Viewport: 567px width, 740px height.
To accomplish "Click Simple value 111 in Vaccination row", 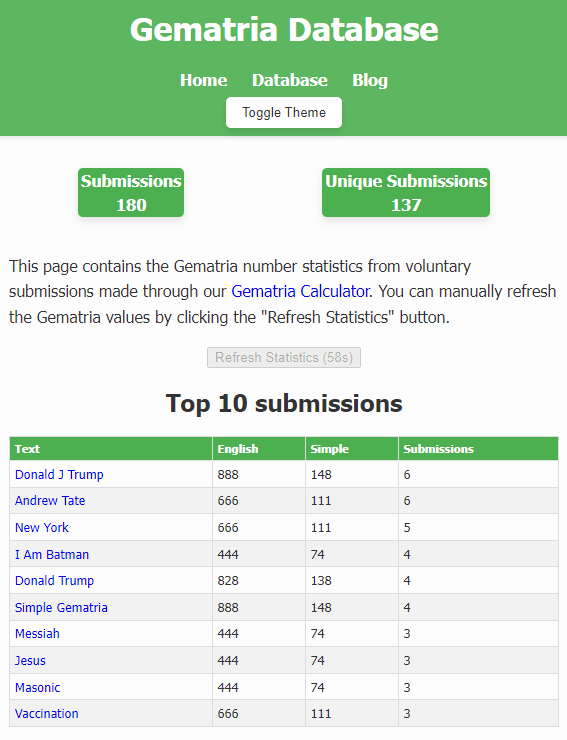I will tap(321, 713).
